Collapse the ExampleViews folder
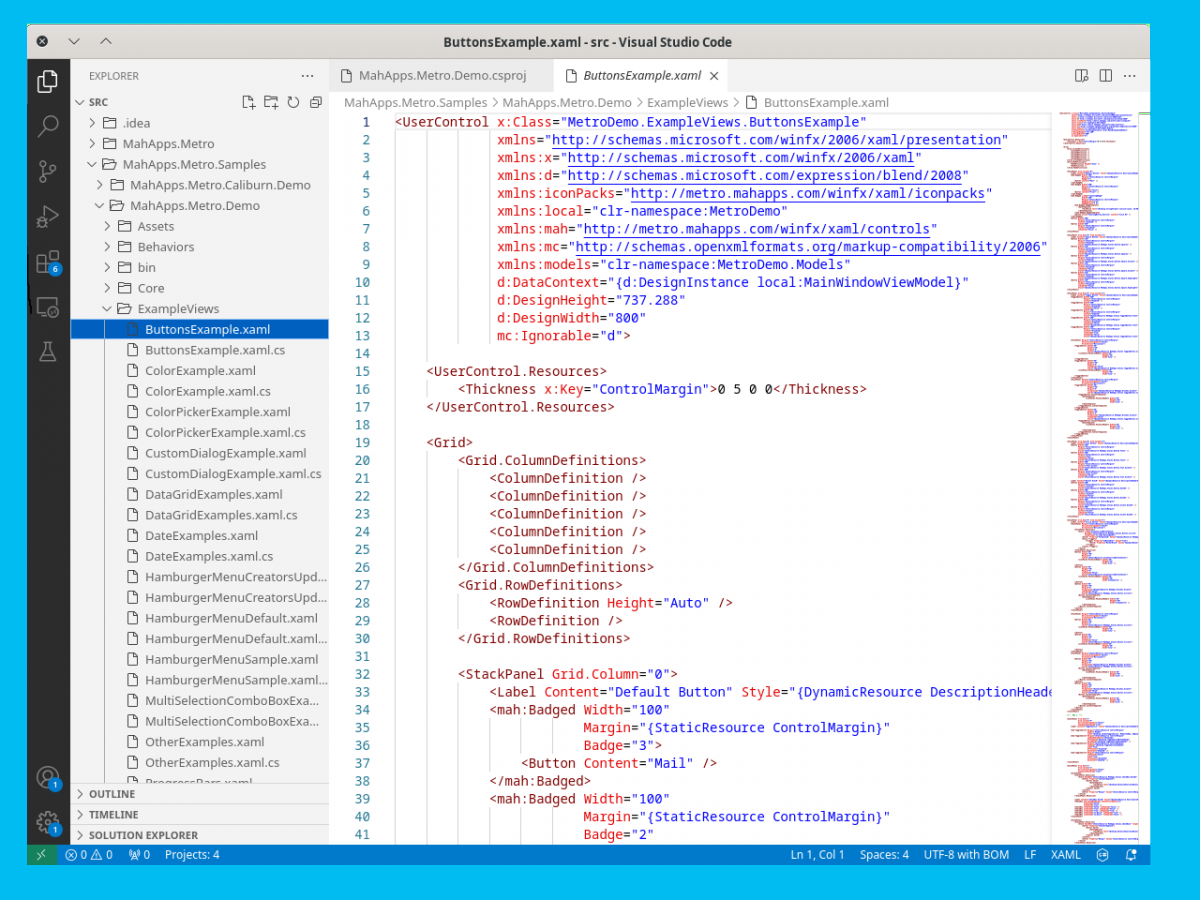1200x900 pixels. 200,309
